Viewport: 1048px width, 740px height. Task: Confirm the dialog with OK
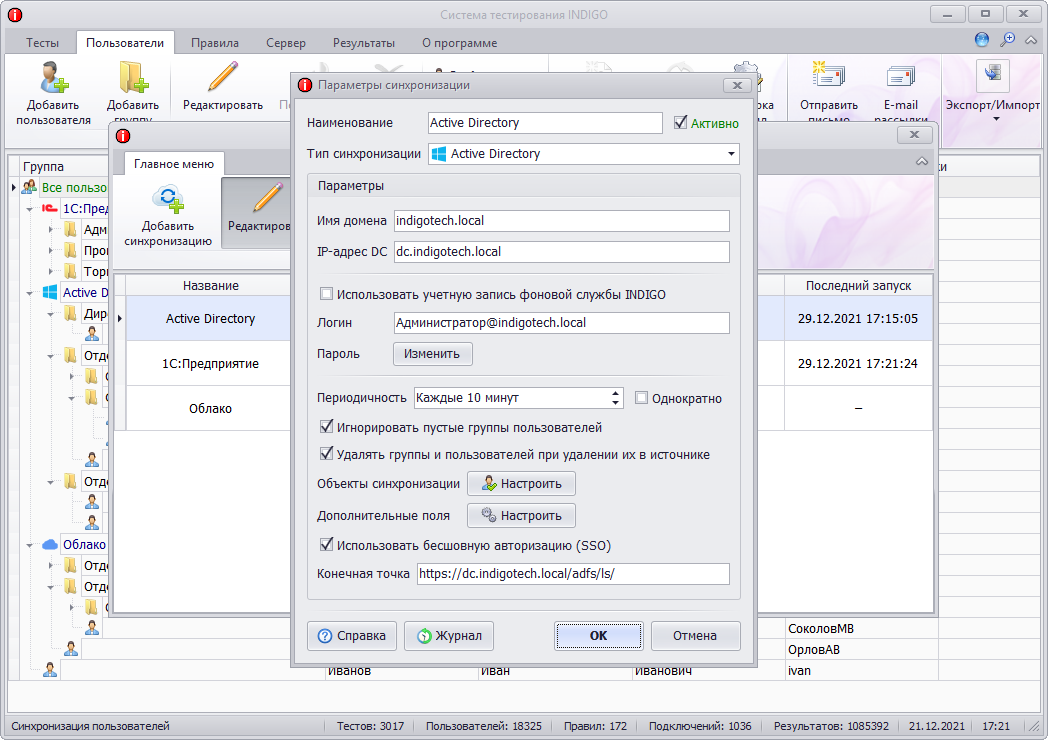[598, 636]
